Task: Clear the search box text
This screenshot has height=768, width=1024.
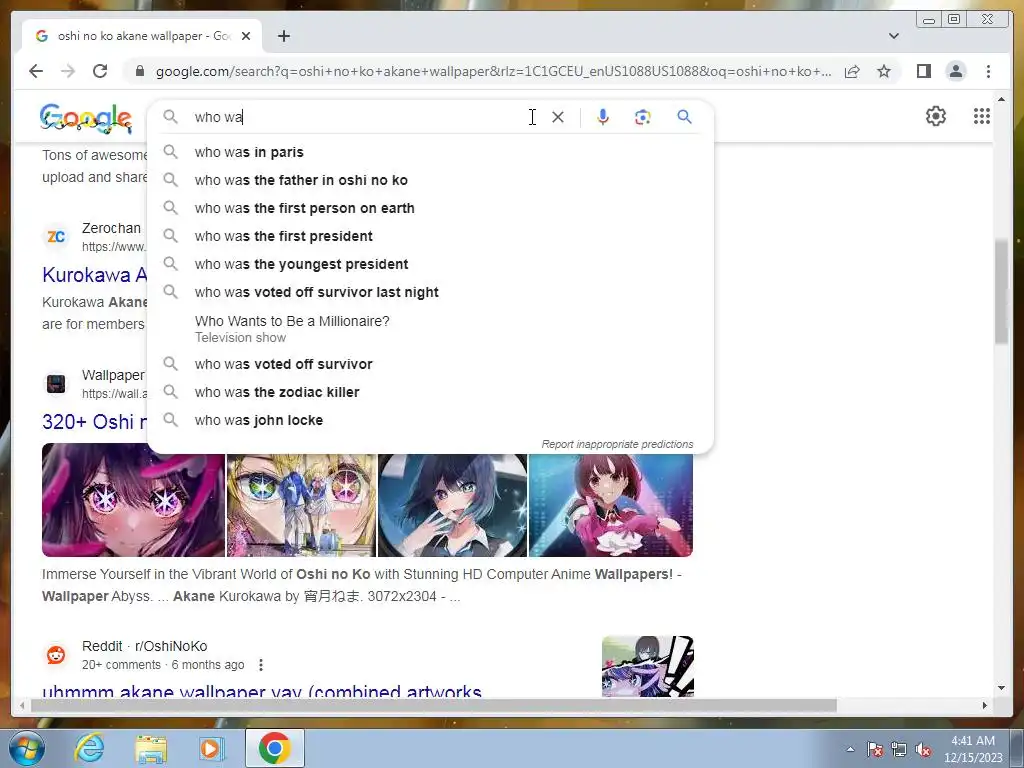Action: coord(558,117)
